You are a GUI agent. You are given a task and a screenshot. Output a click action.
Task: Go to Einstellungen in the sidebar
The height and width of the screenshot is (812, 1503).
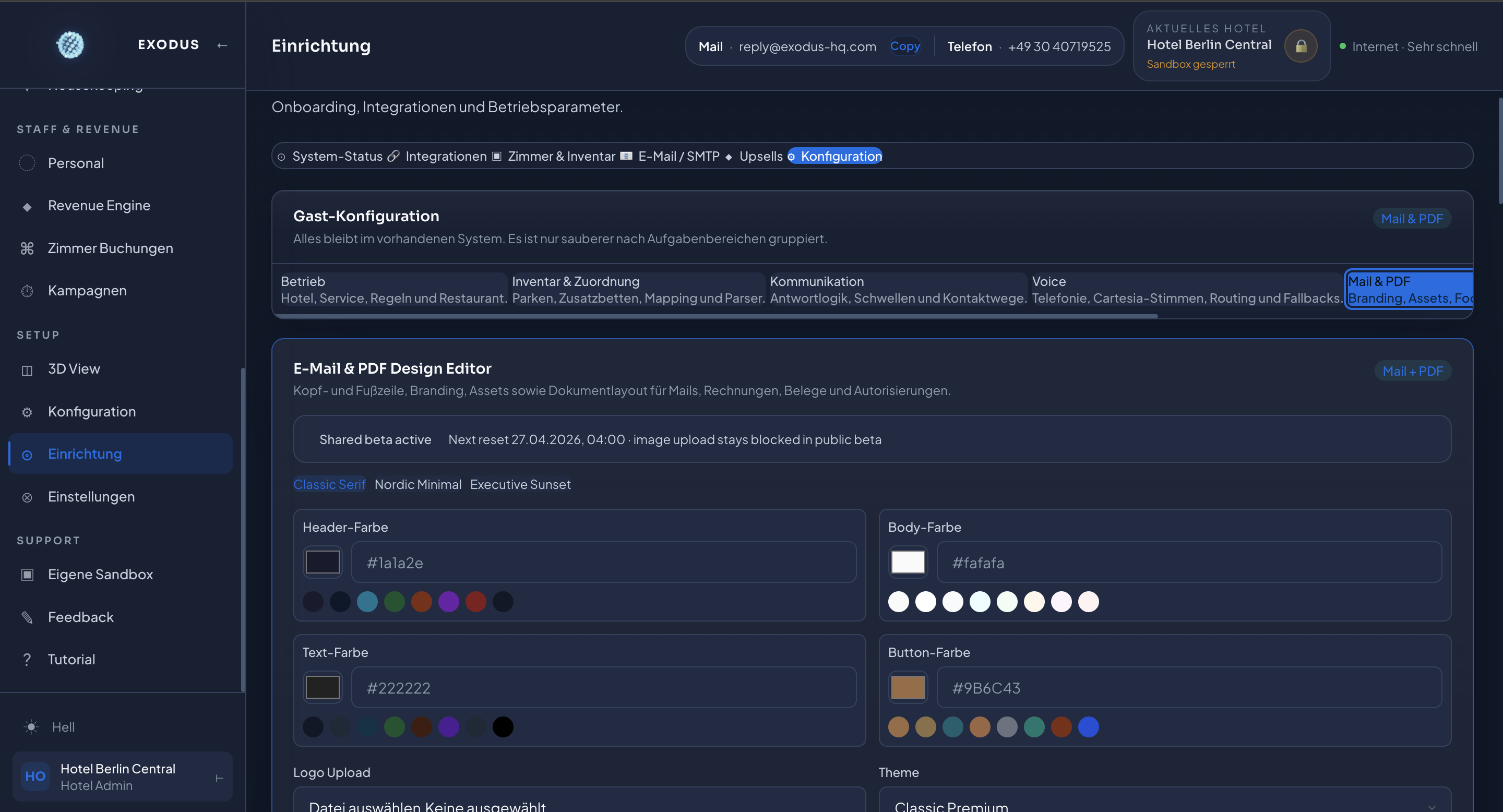click(121, 497)
